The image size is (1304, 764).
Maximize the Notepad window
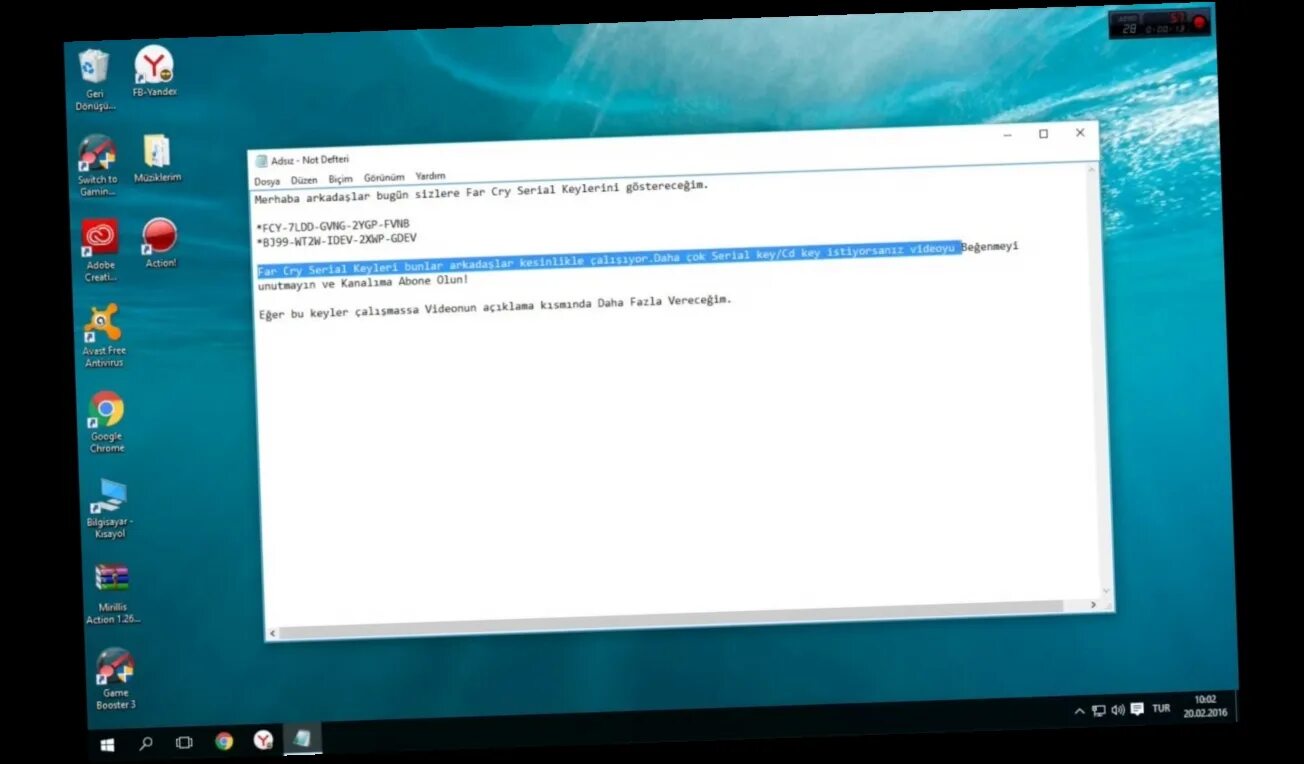coord(1043,134)
